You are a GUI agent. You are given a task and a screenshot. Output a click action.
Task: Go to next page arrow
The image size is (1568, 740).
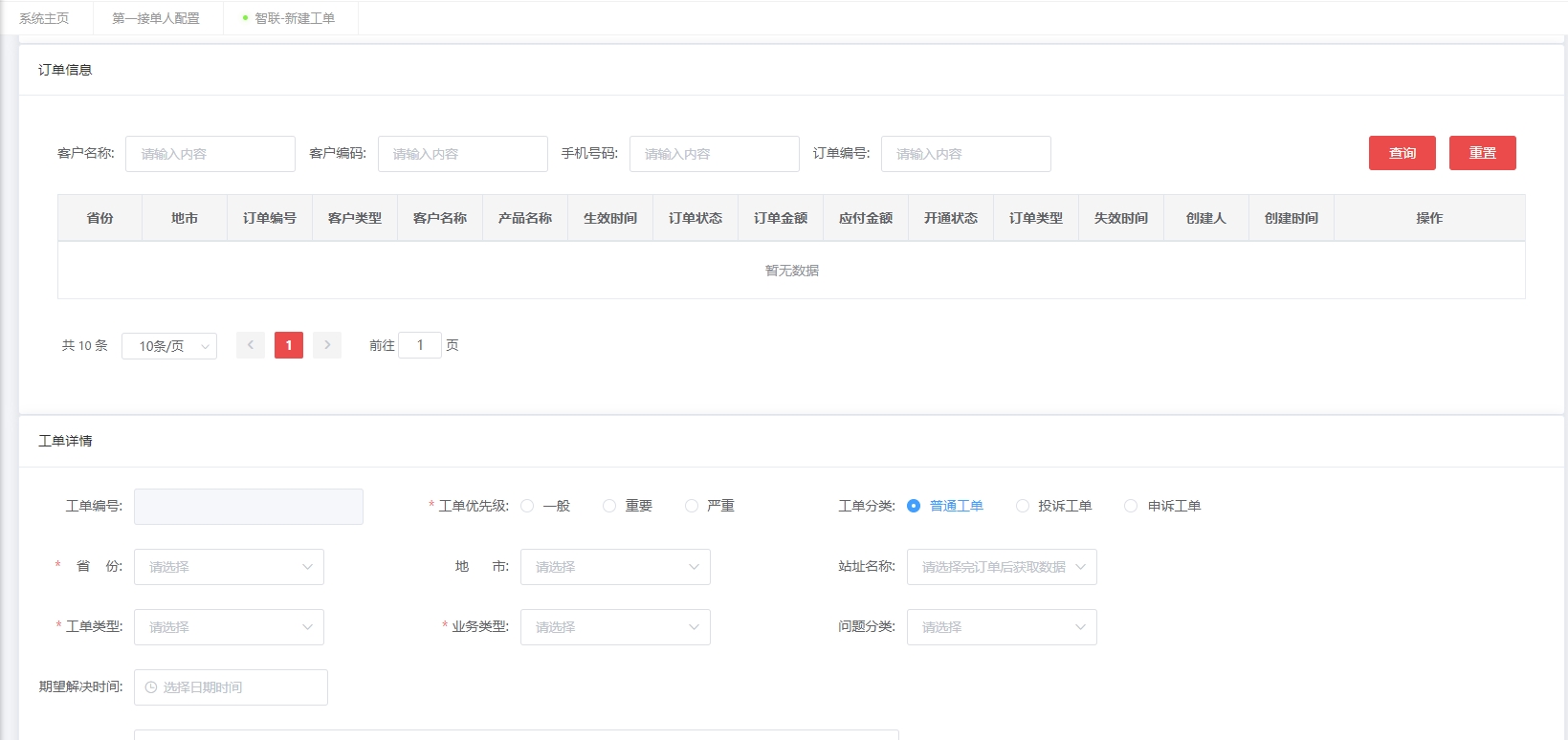327,345
